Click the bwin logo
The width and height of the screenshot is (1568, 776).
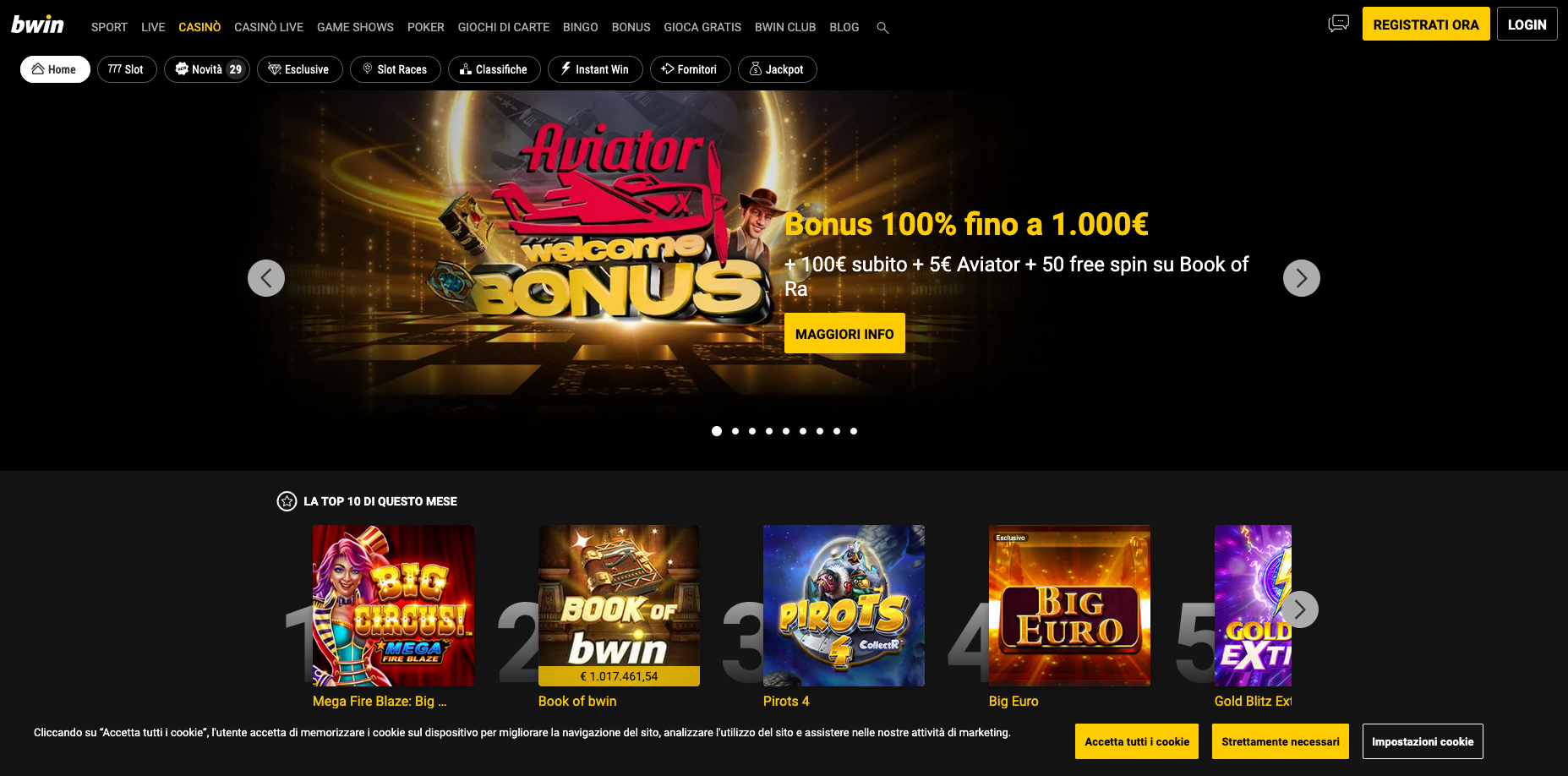tap(37, 25)
